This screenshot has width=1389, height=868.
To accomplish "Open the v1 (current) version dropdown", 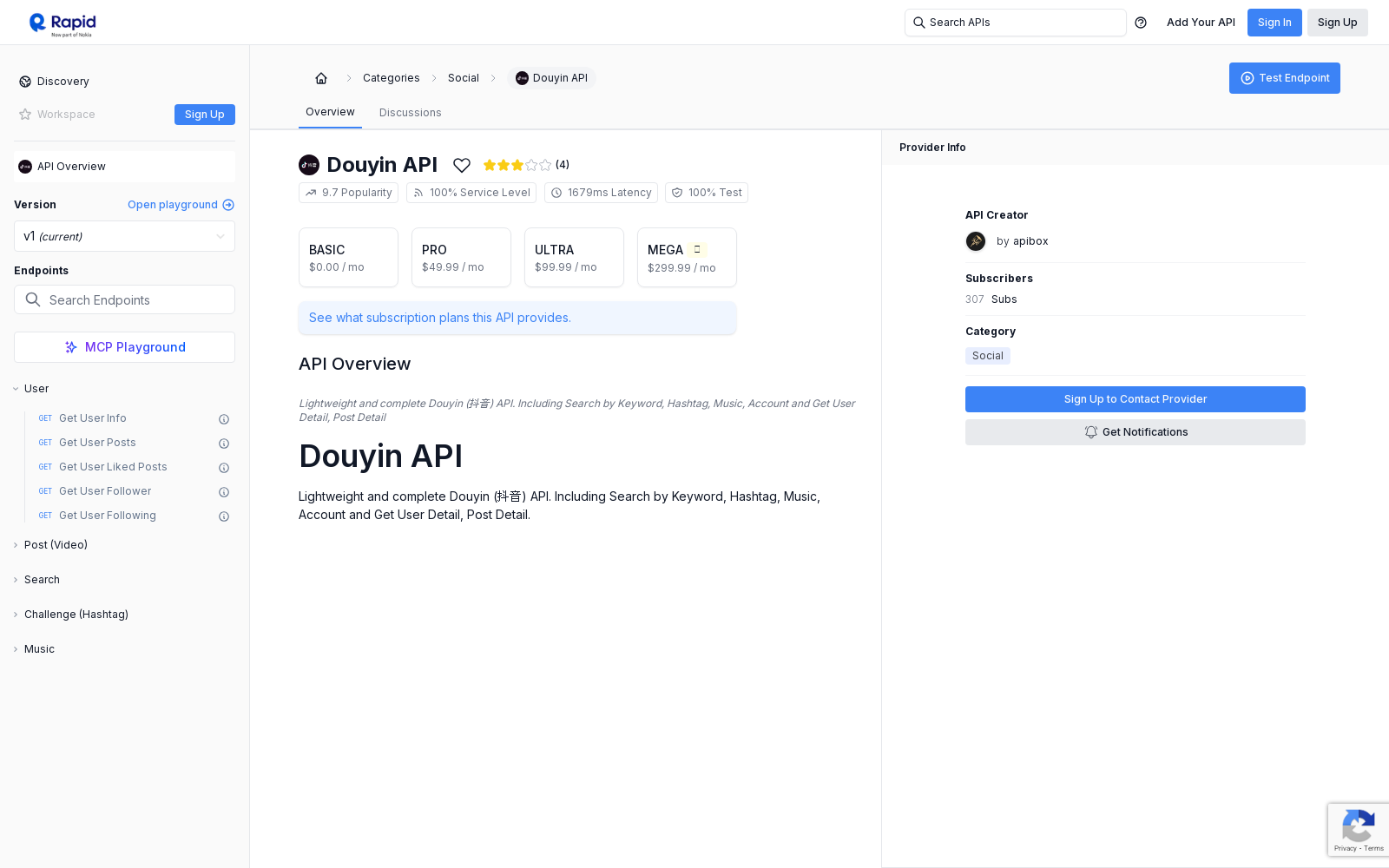I will (124, 236).
